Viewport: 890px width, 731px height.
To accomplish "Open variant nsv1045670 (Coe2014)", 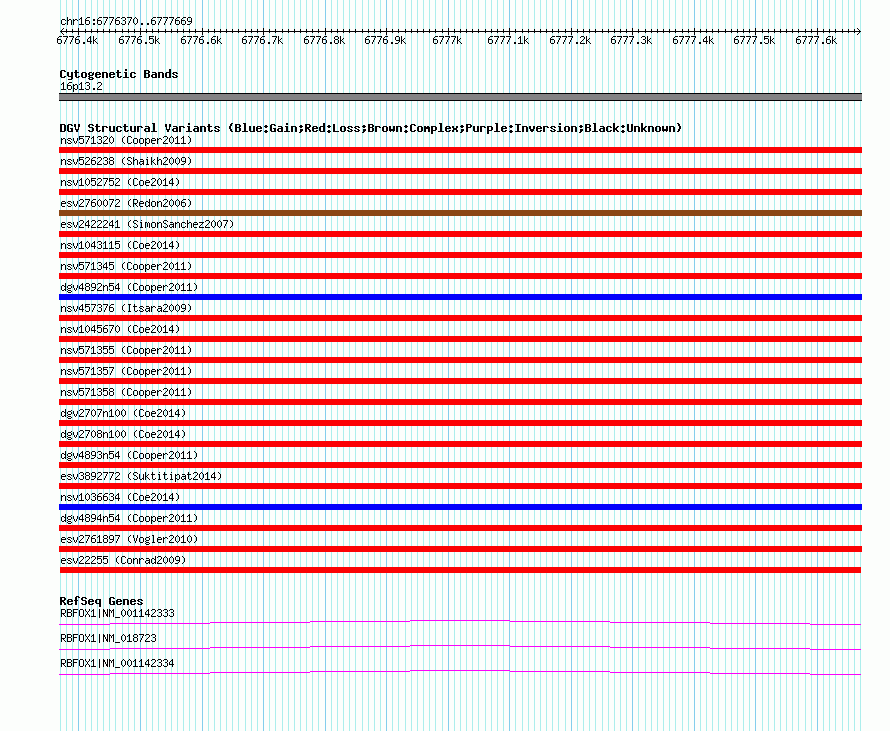I will [120, 329].
